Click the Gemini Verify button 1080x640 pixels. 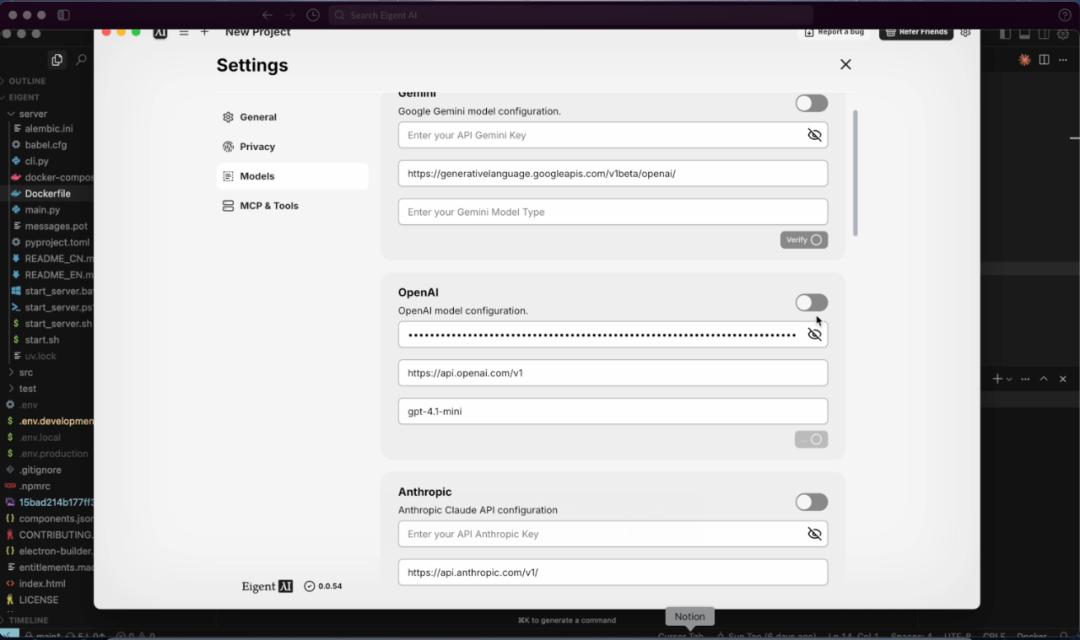(804, 240)
